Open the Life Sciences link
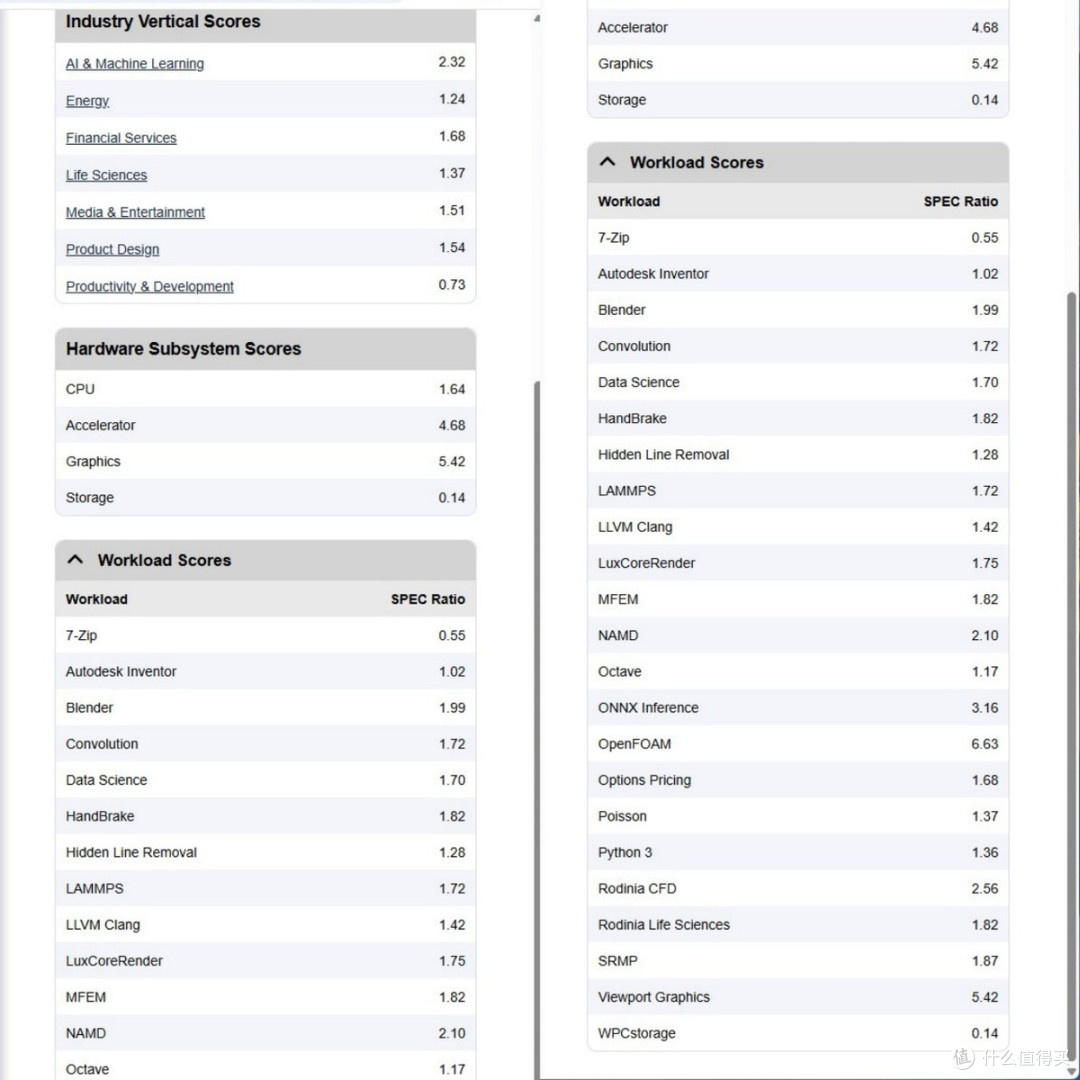Screen dimensions: 1080x1080 tap(106, 175)
